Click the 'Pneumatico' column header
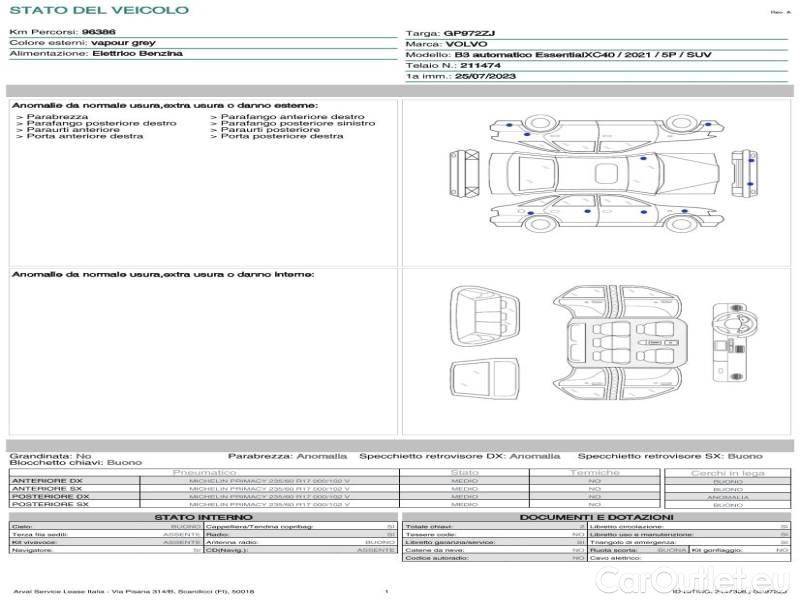800x600 pixels. pyautogui.click(x=205, y=472)
